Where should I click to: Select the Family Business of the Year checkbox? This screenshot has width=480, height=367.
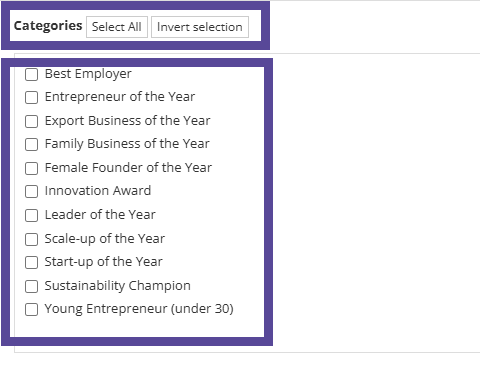coord(32,144)
